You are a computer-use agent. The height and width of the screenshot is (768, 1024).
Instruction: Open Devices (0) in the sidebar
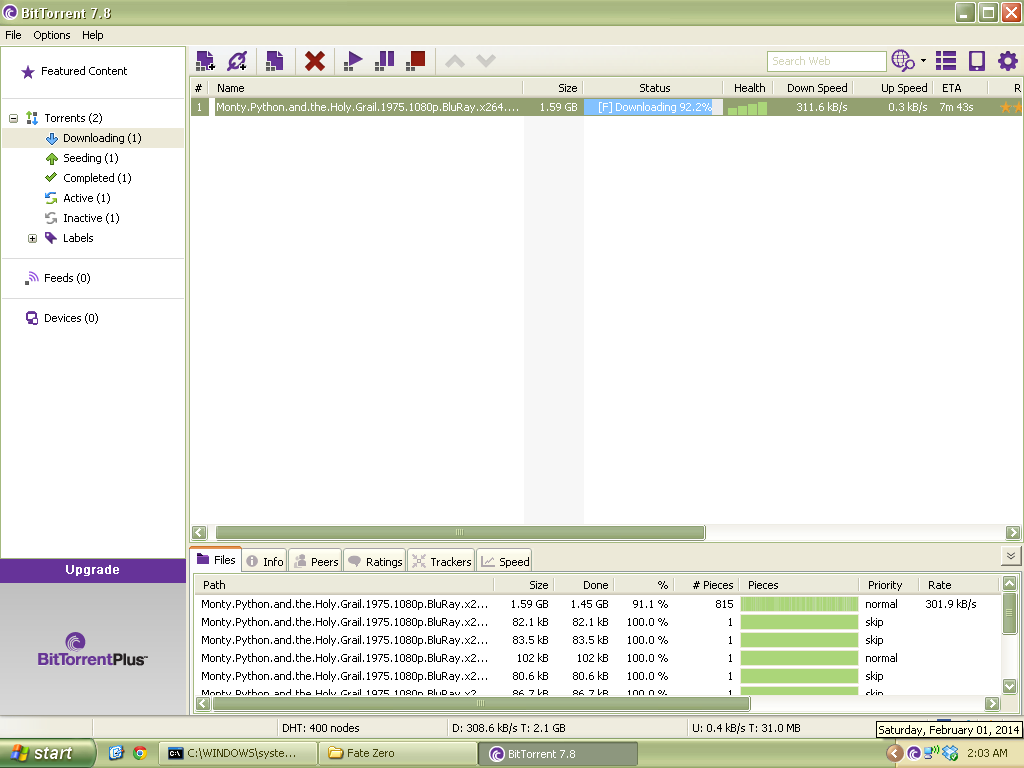coord(71,318)
